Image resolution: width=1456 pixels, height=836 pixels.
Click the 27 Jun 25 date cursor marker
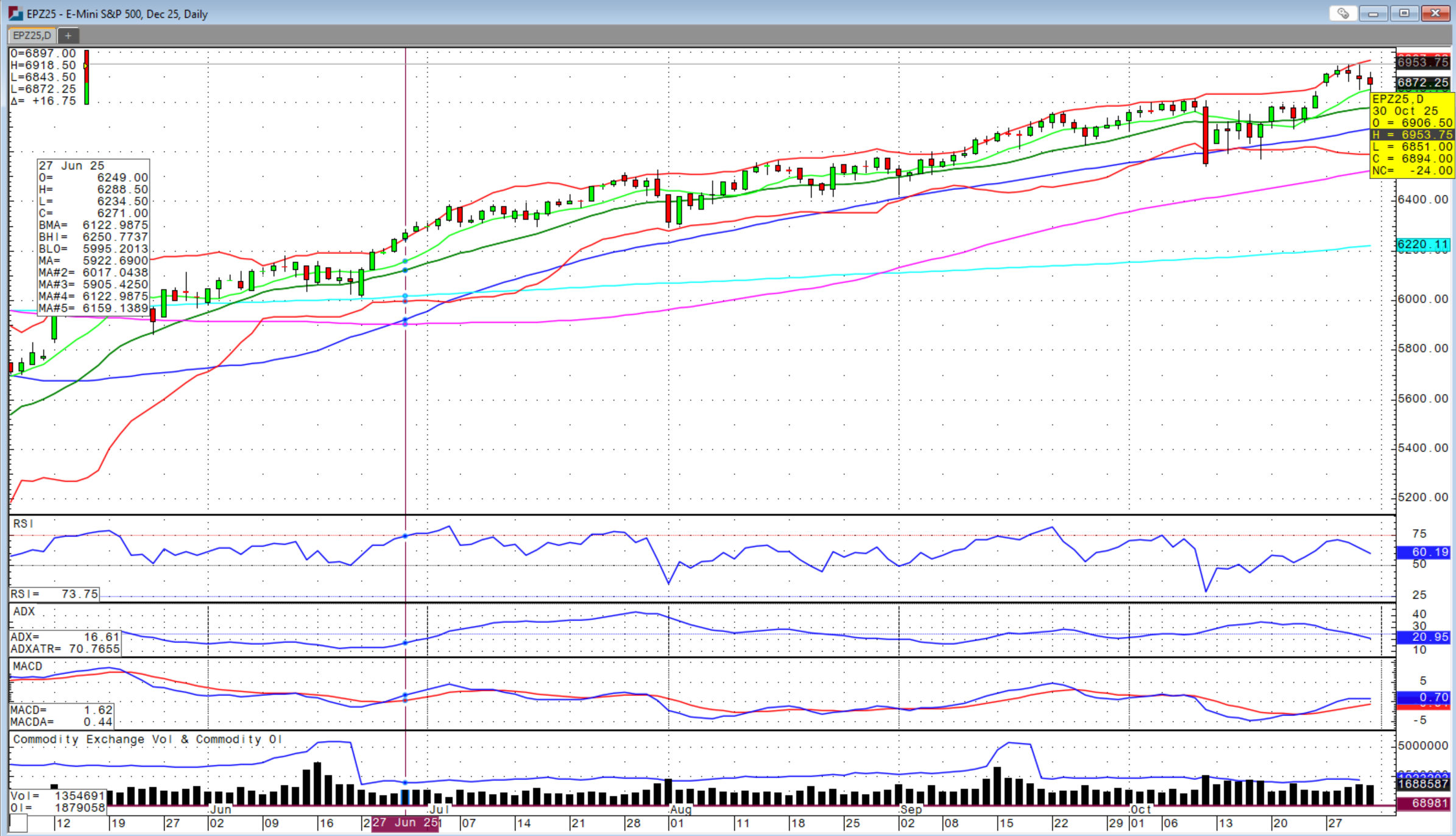[x=405, y=823]
